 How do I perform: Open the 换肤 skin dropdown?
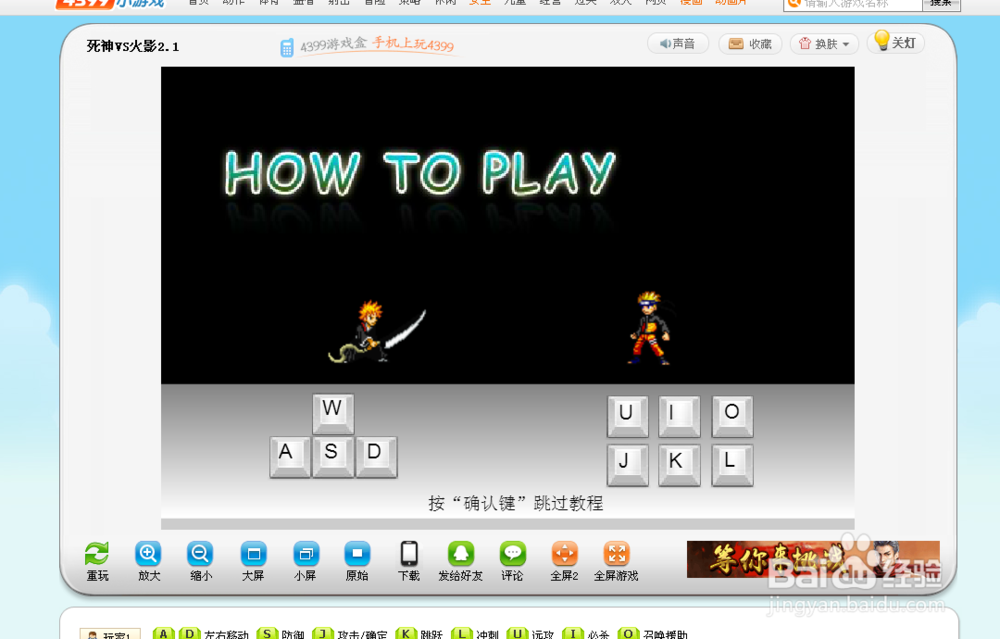tap(825, 44)
